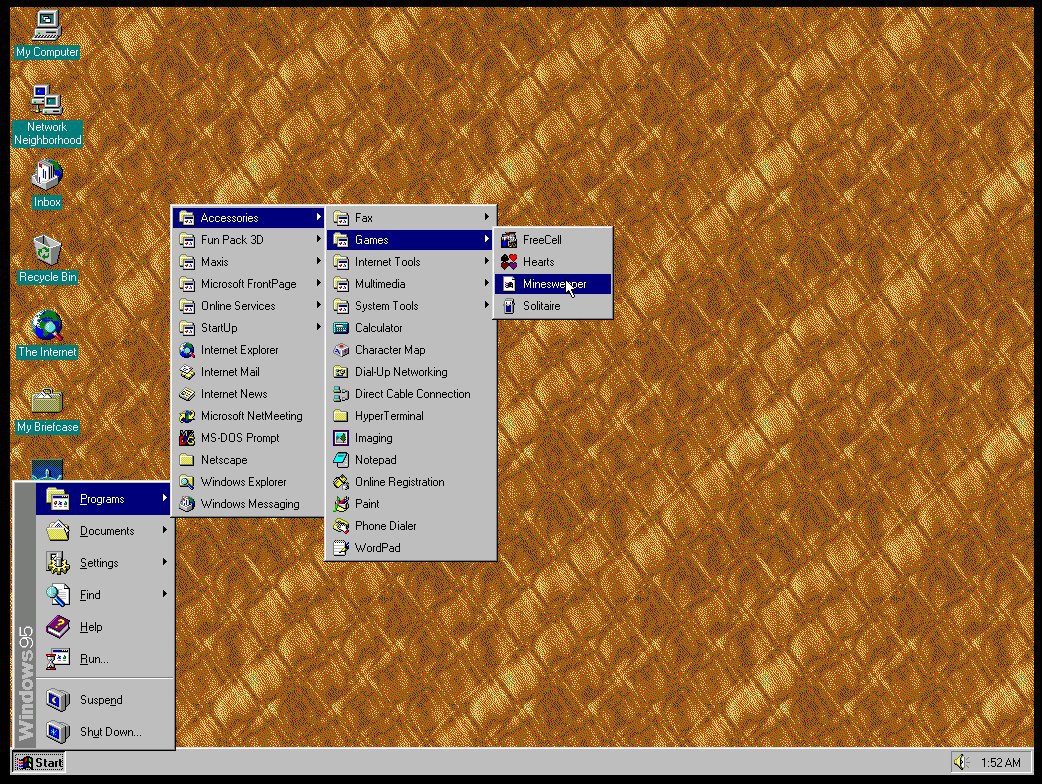Open Windows Messaging entry
Image resolution: width=1042 pixels, height=784 pixels.
click(248, 504)
